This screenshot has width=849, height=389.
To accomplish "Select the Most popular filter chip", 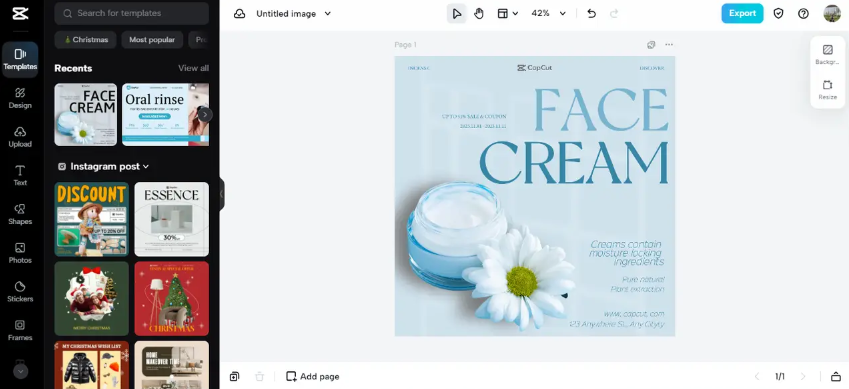I will pos(152,40).
